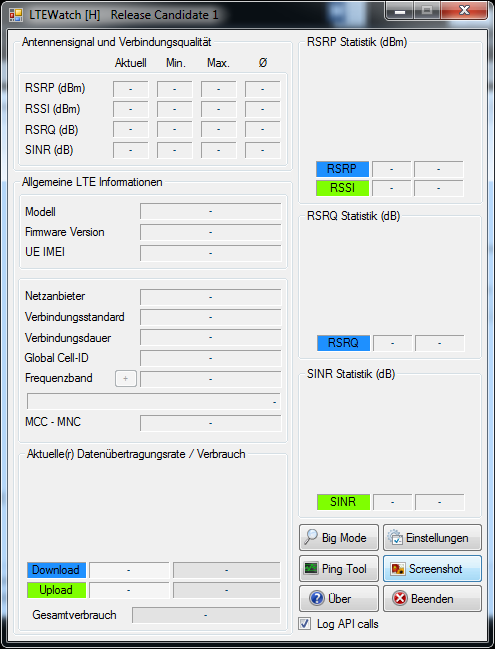Select the blue Download legend label
Screen dimensions: 495x649
56,570
